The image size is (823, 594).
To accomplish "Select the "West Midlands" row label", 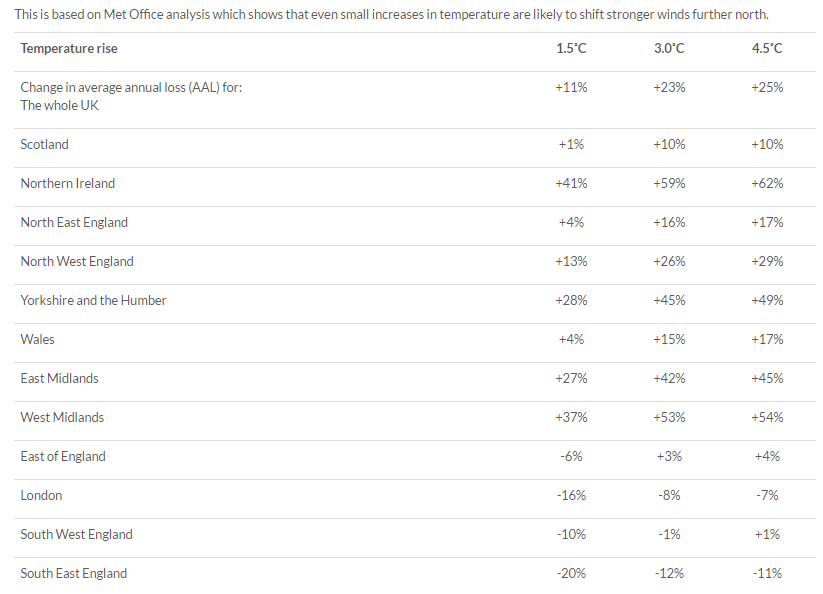I will point(62,417).
